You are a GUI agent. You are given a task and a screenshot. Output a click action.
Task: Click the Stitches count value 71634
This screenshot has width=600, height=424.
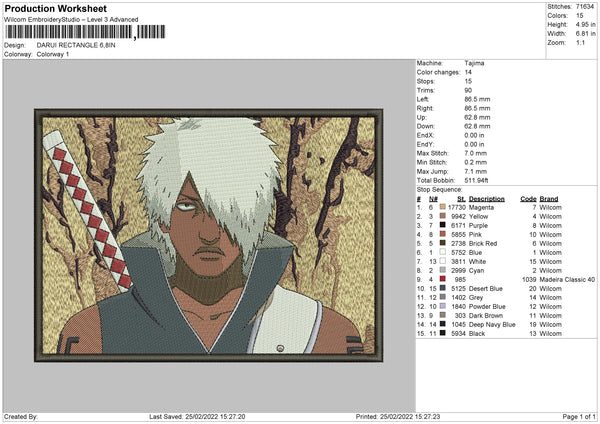(x=586, y=7)
